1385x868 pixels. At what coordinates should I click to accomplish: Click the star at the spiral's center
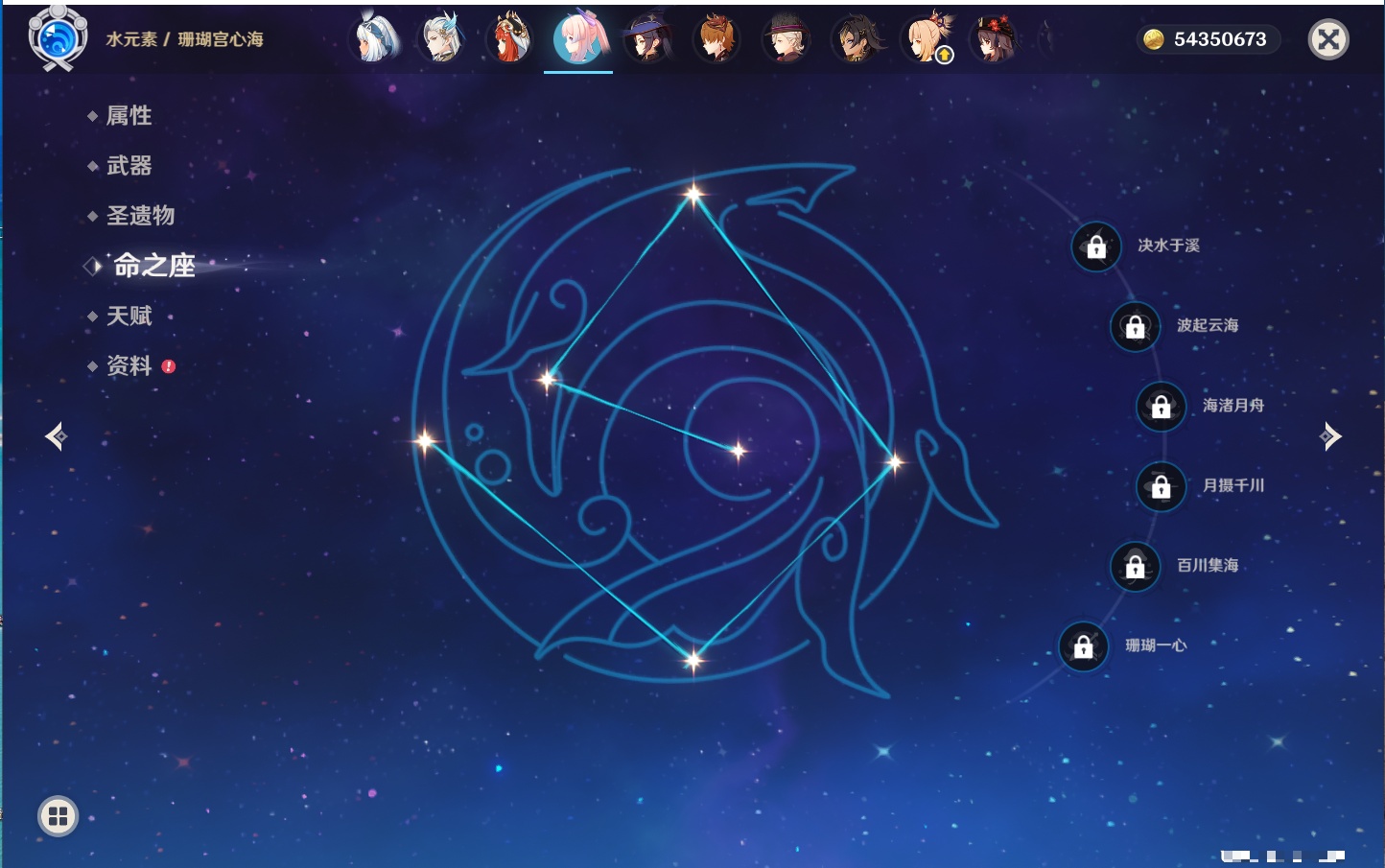click(738, 450)
